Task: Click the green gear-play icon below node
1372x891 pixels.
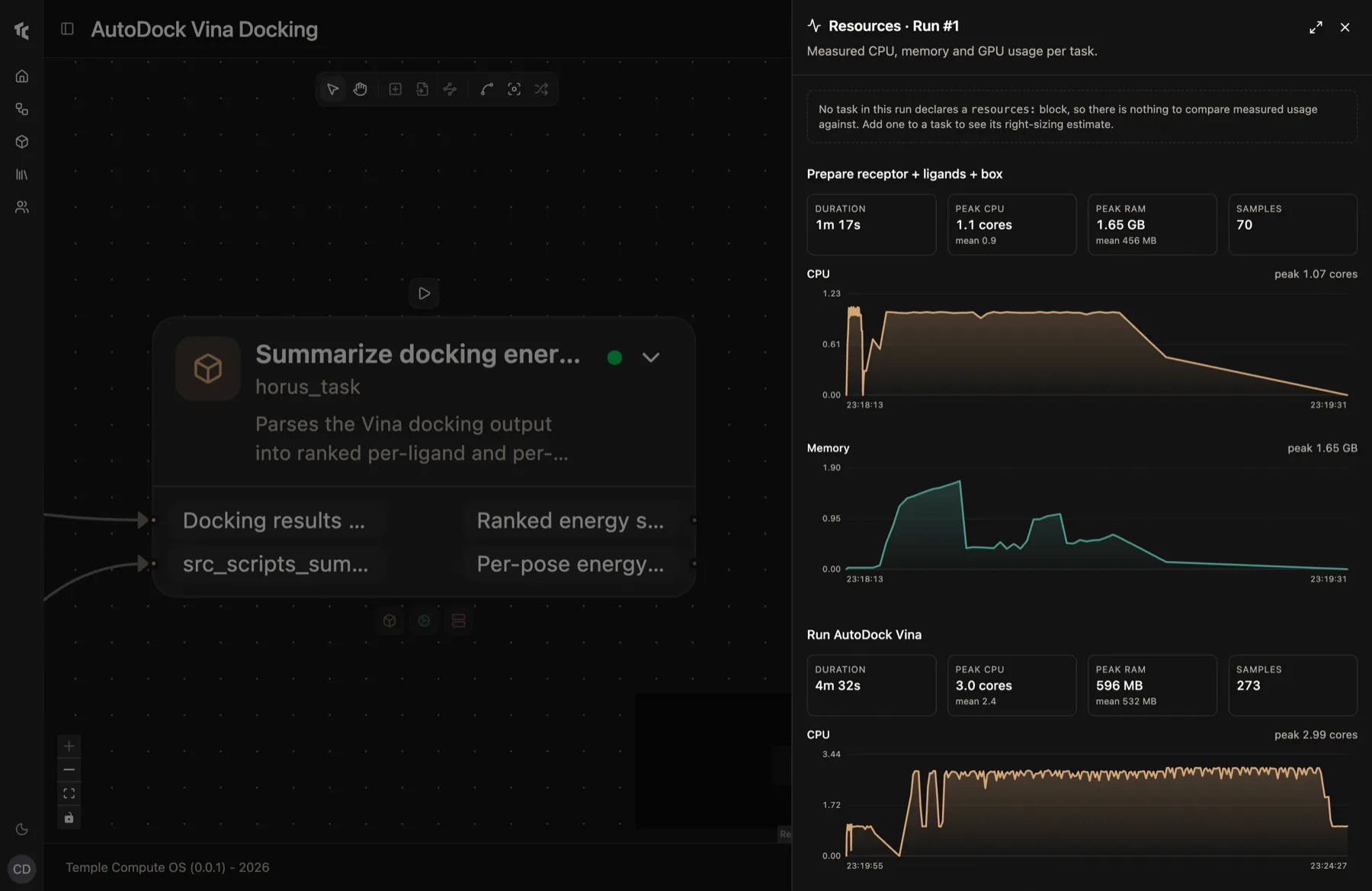Action: point(424,621)
